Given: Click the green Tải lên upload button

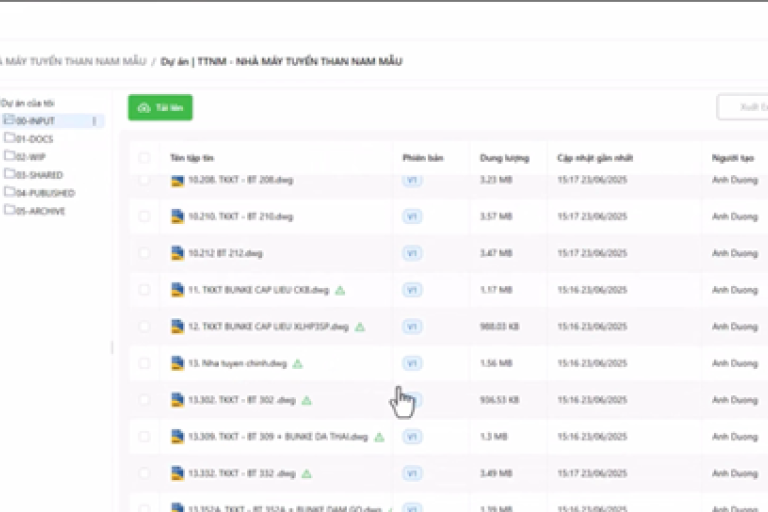Looking at the screenshot, I should pos(160,108).
